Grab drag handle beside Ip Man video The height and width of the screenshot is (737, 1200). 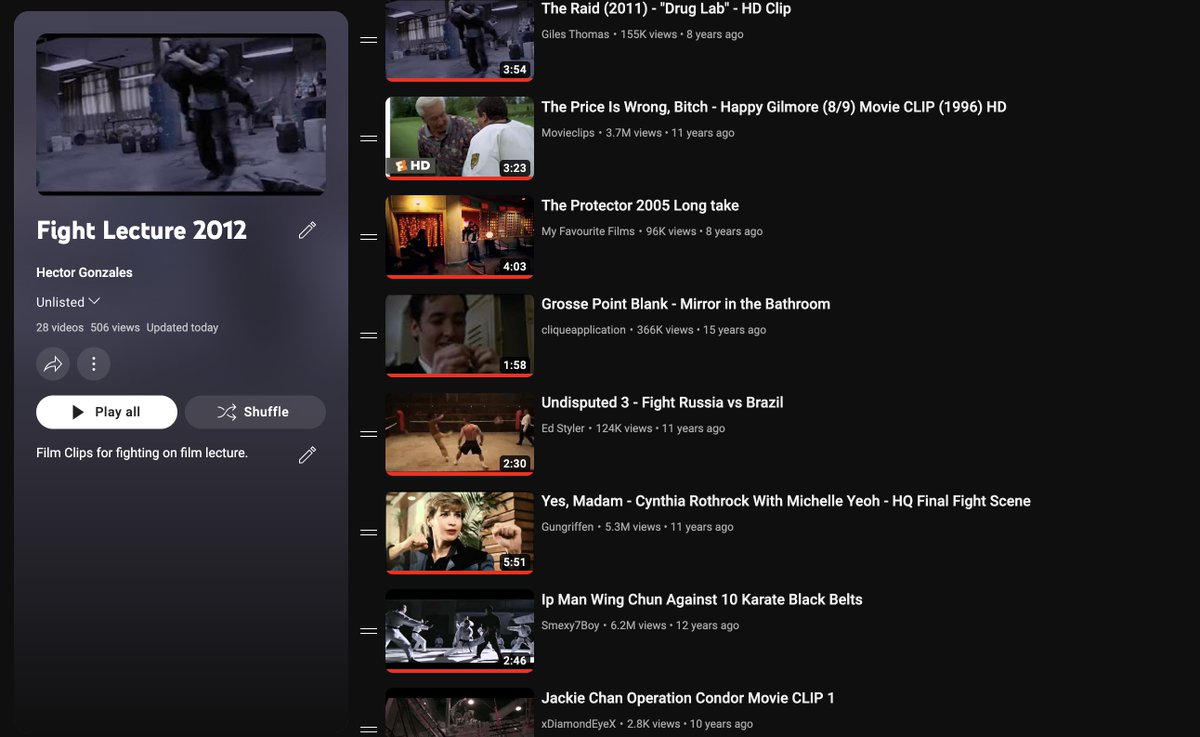[x=368, y=631]
